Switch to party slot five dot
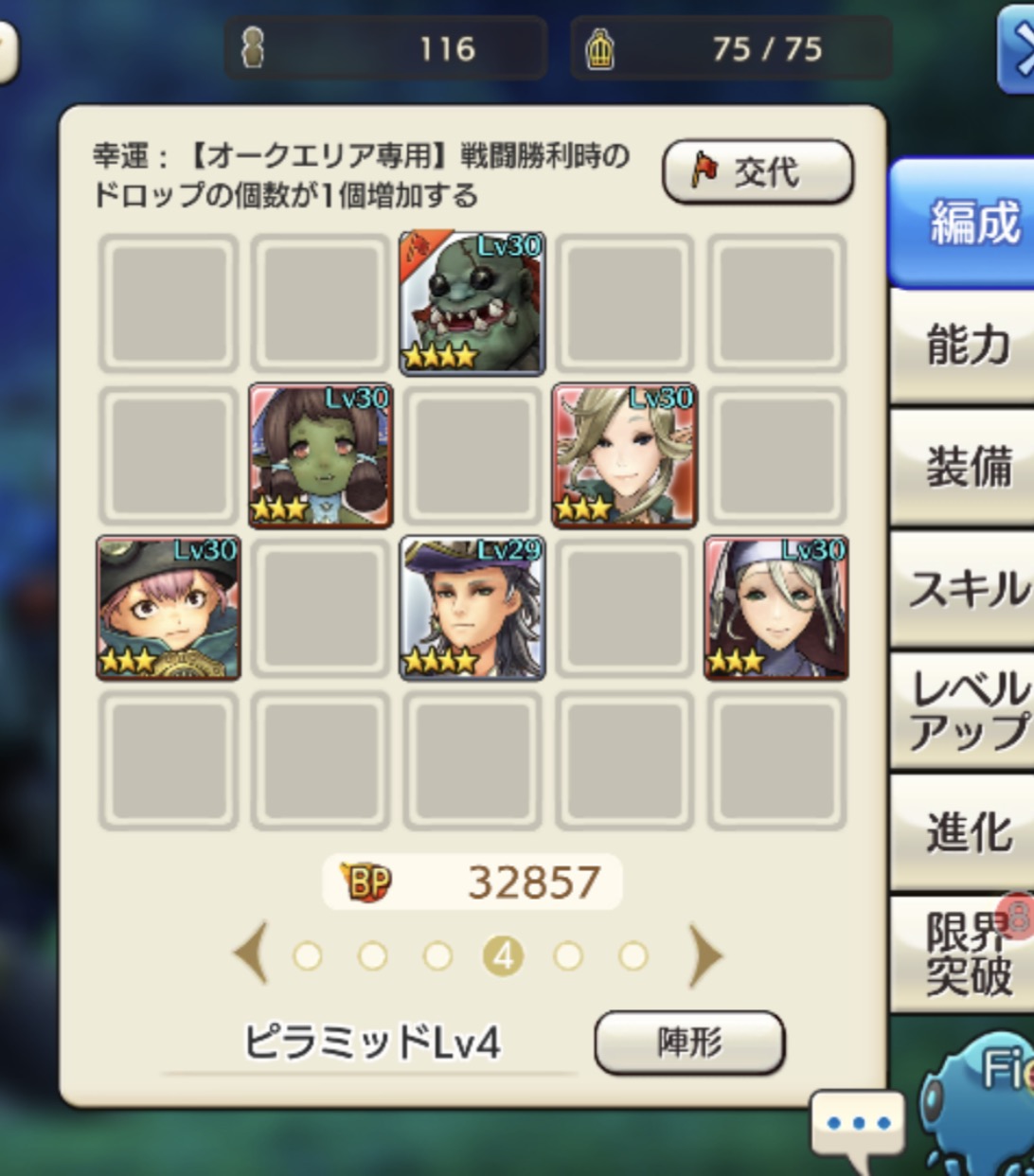This screenshot has height=1176, width=1034. (568, 956)
